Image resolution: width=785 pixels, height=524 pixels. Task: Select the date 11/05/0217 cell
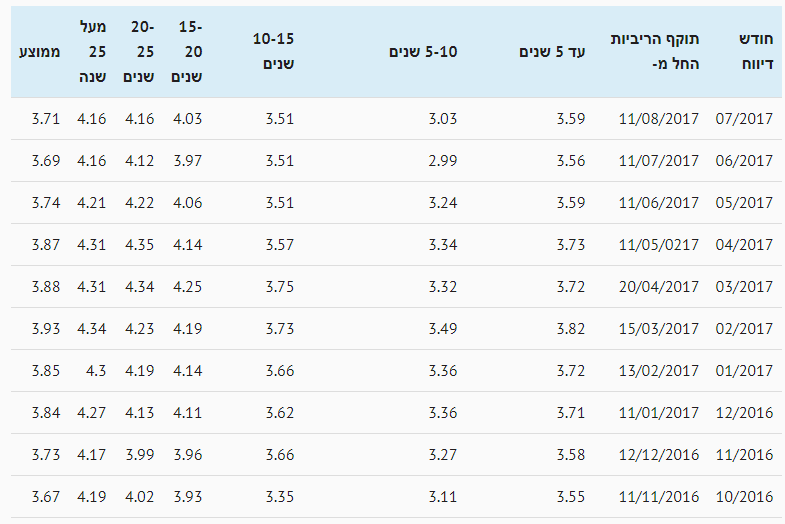pos(658,245)
